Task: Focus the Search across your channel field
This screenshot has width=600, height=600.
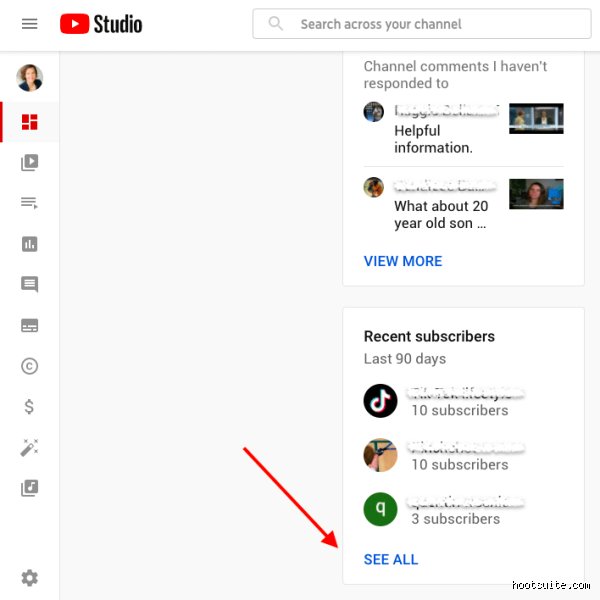Action: tap(422, 24)
